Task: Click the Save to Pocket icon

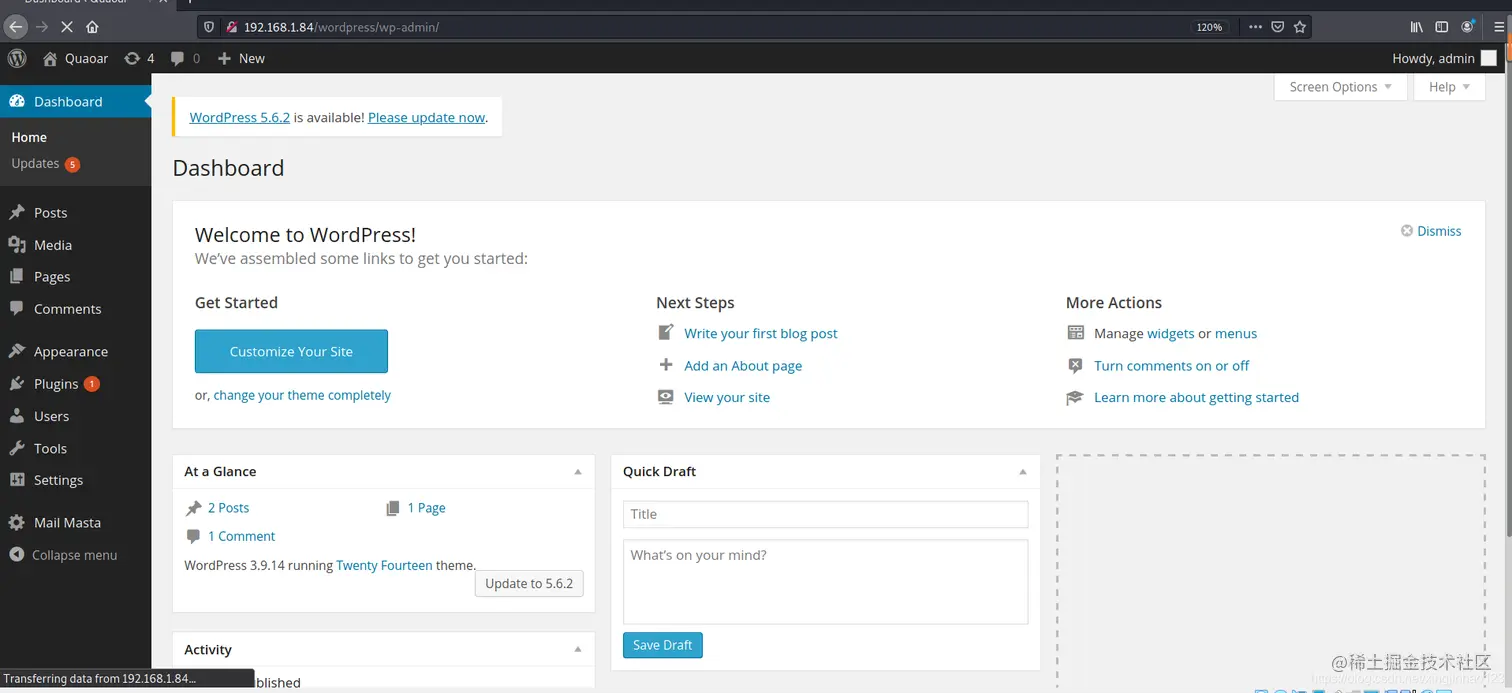Action: [x=1277, y=27]
